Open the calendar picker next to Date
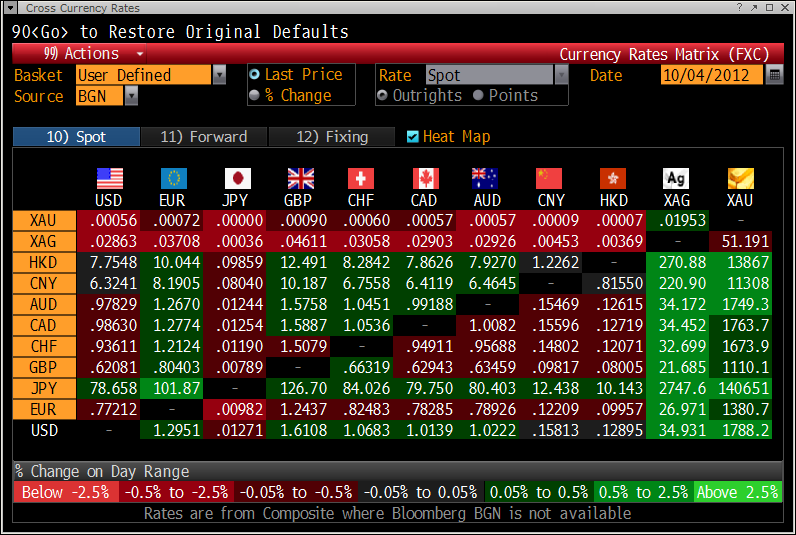Viewport: 796px width, 535px height. [775, 75]
